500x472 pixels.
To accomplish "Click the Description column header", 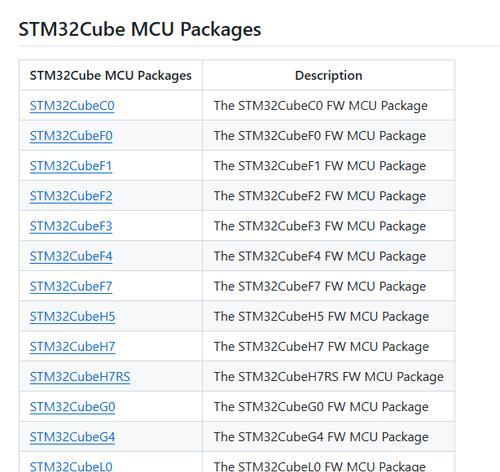I will pos(328,75).
